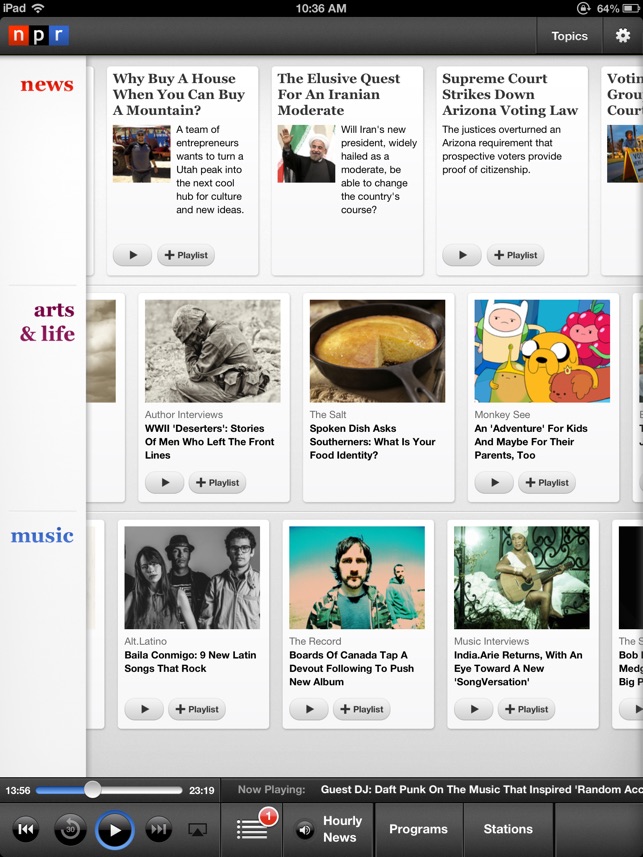The width and height of the screenshot is (643, 857).
Task: Skip to previous track
Action: 27,829
